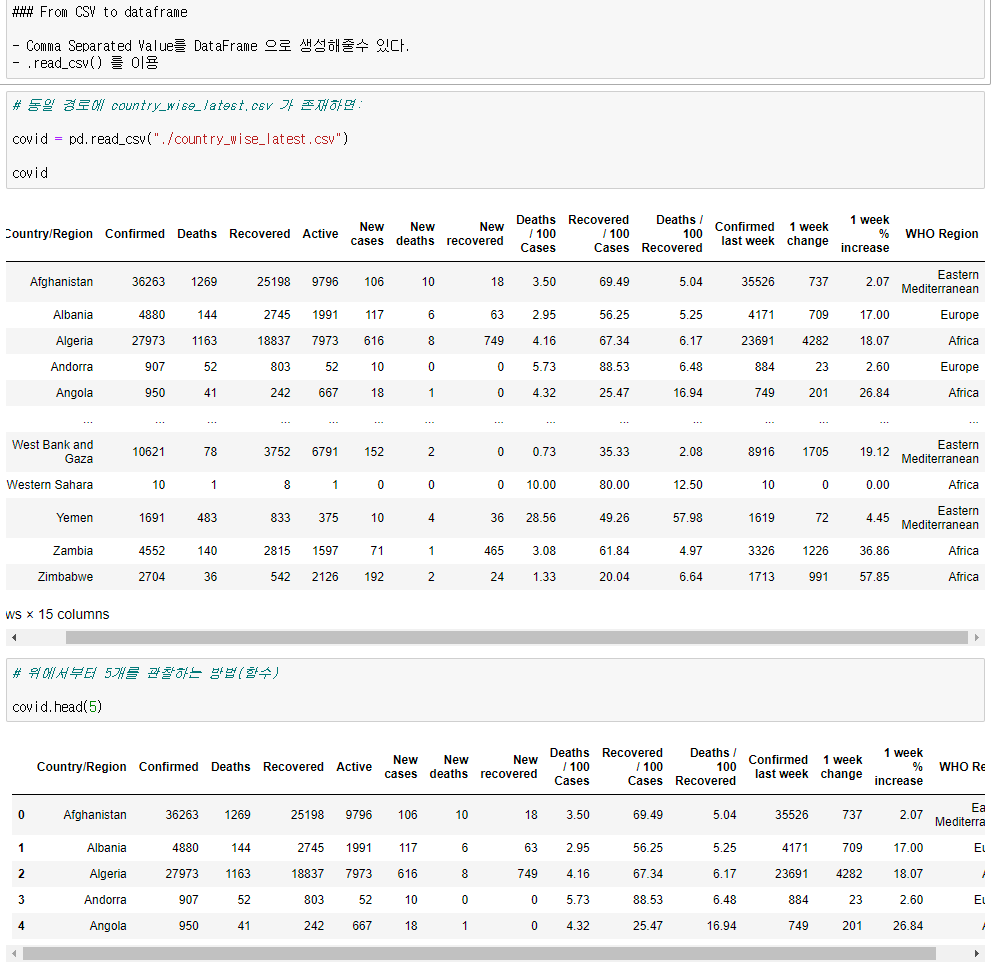This screenshot has height=966, width=992.
Task: Click 'Active' column header in first table
Action: [x=320, y=233]
